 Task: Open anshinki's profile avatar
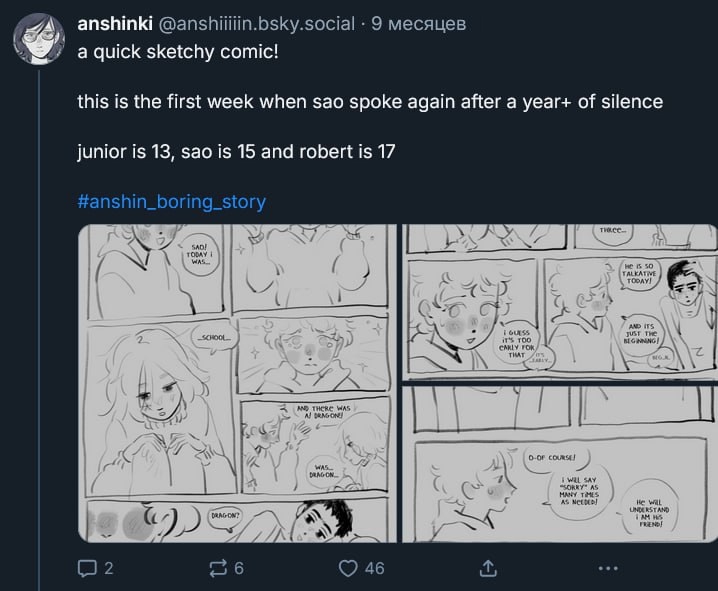pos(38,38)
